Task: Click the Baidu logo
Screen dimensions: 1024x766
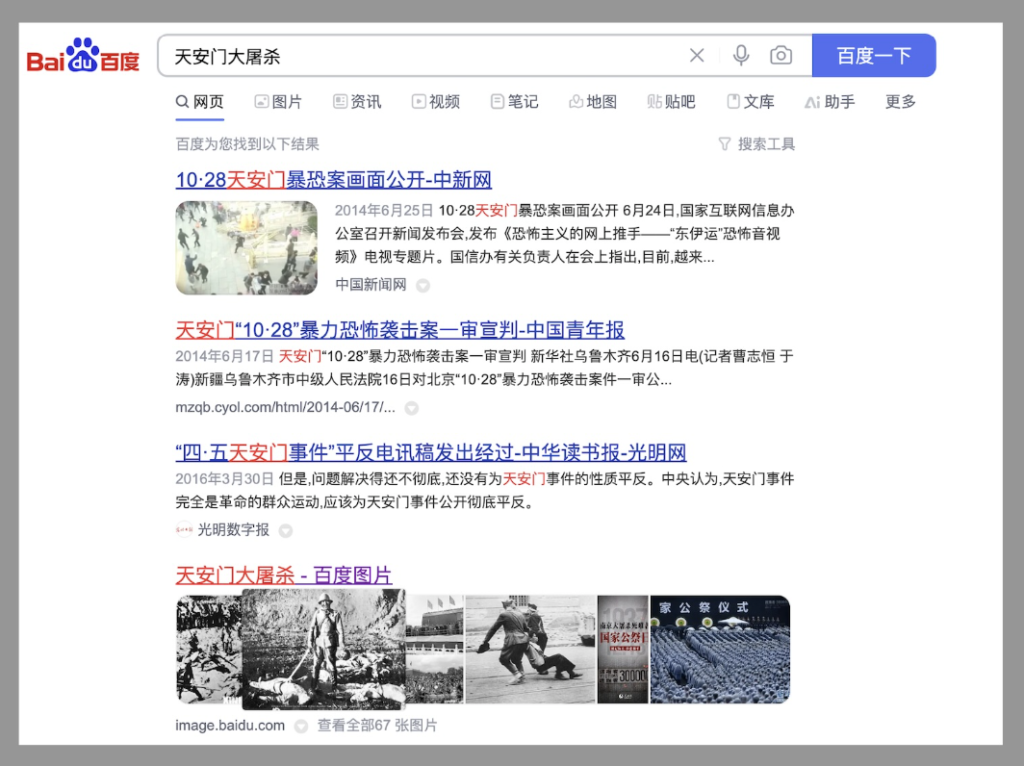Action: click(x=83, y=56)
